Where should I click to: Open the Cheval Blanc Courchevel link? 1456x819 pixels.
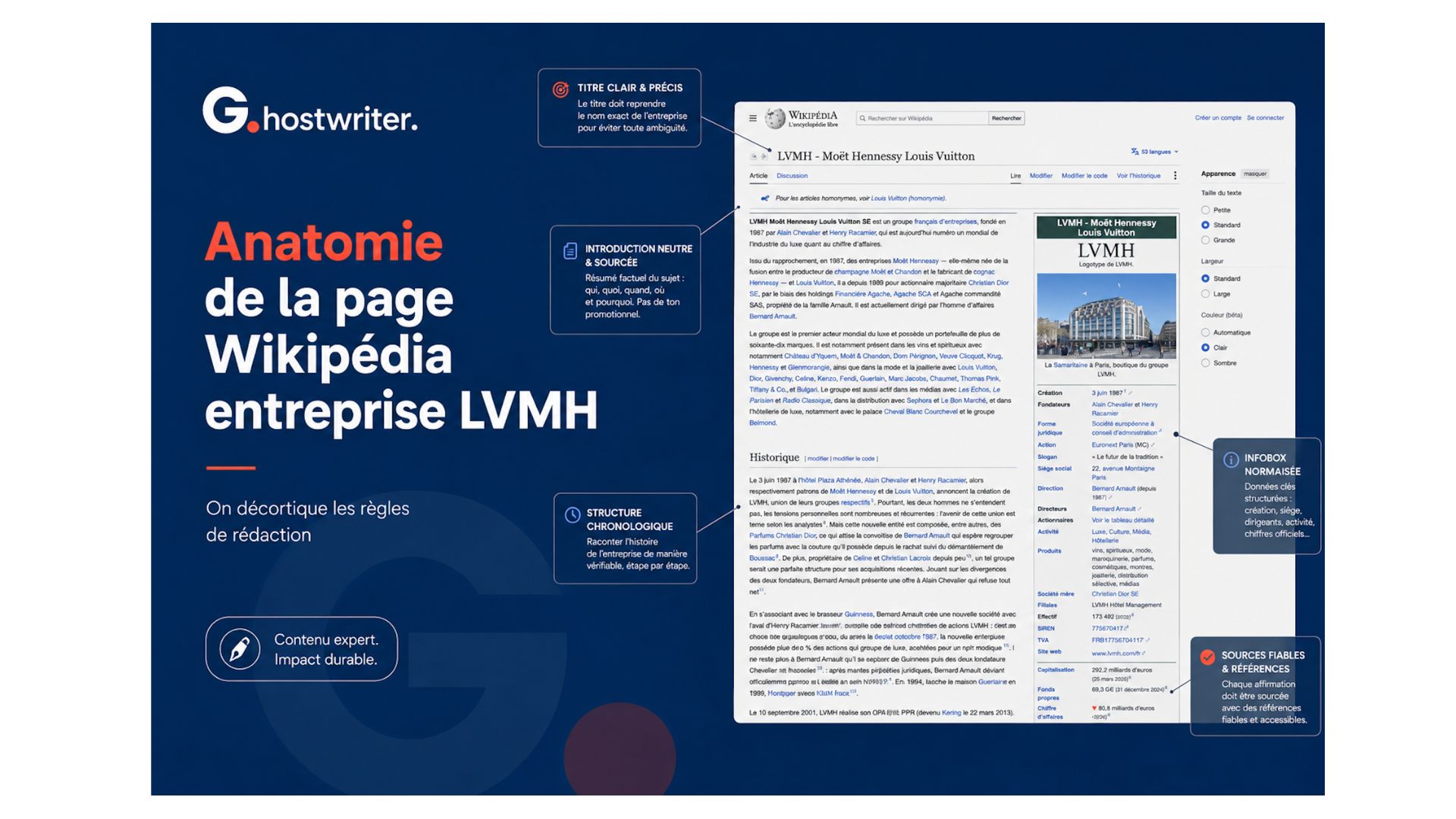921,413
